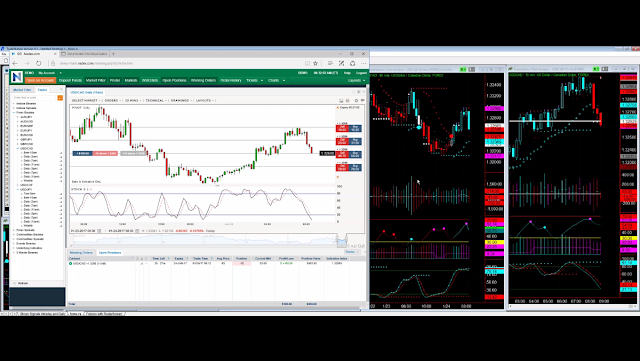Screen dimensions: 640x361
Task: Click the chart range navigator right handle
Action: coord(346,238)
